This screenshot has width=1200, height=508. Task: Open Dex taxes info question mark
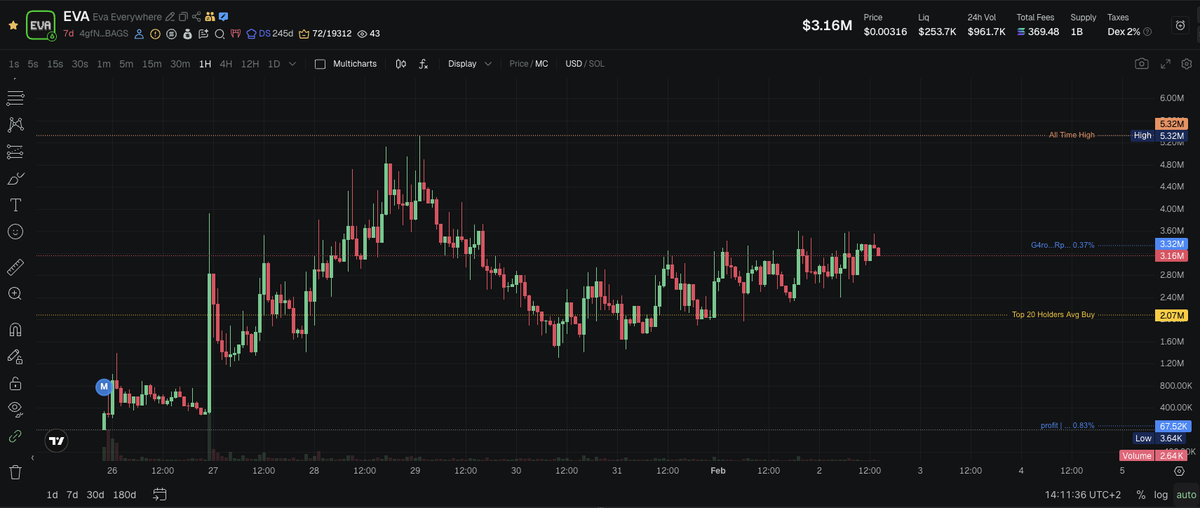click(1147, 32)
